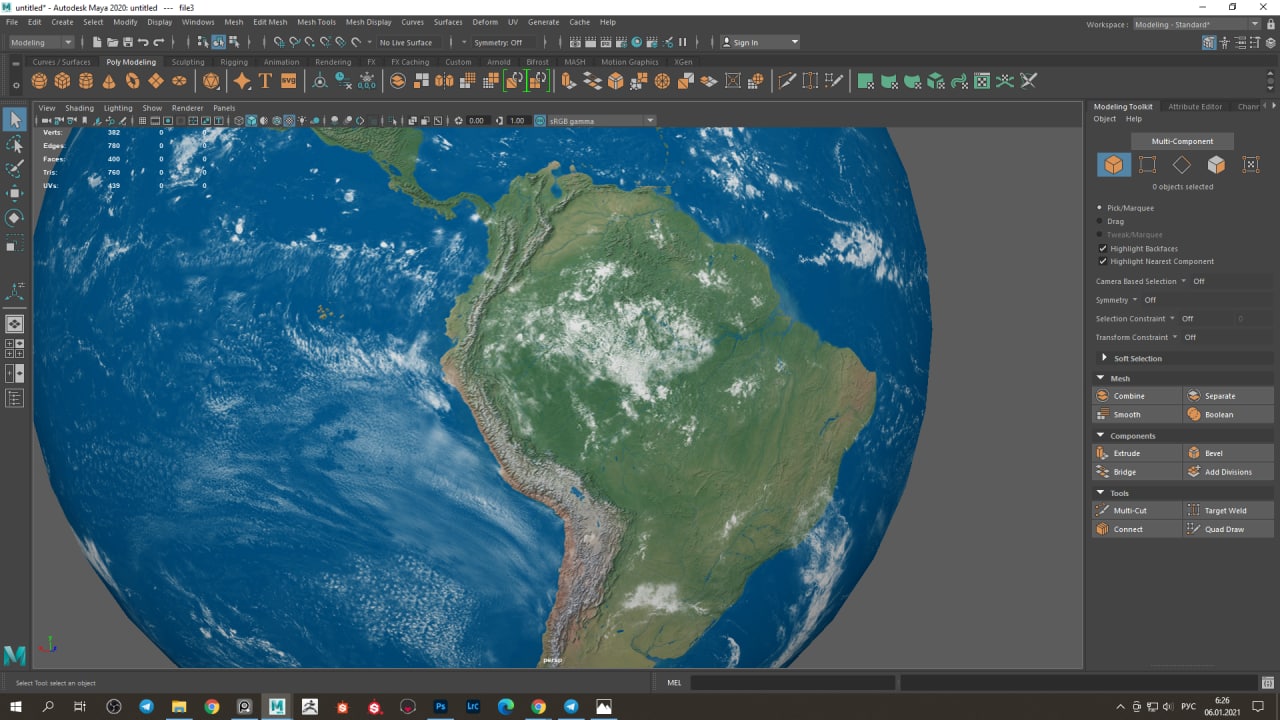
Task: Toggle the viewport grid icon
Action: (x=142, y=120)
